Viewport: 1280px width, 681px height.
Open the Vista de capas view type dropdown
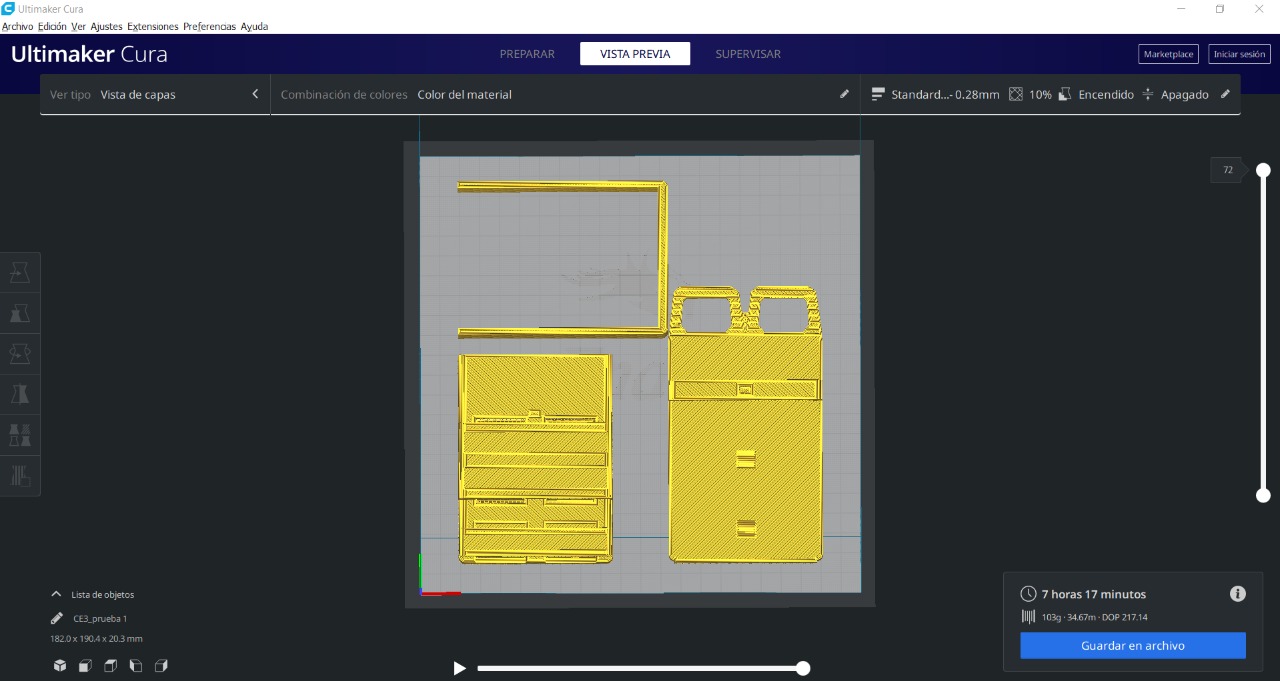click(x=155, y=94)
